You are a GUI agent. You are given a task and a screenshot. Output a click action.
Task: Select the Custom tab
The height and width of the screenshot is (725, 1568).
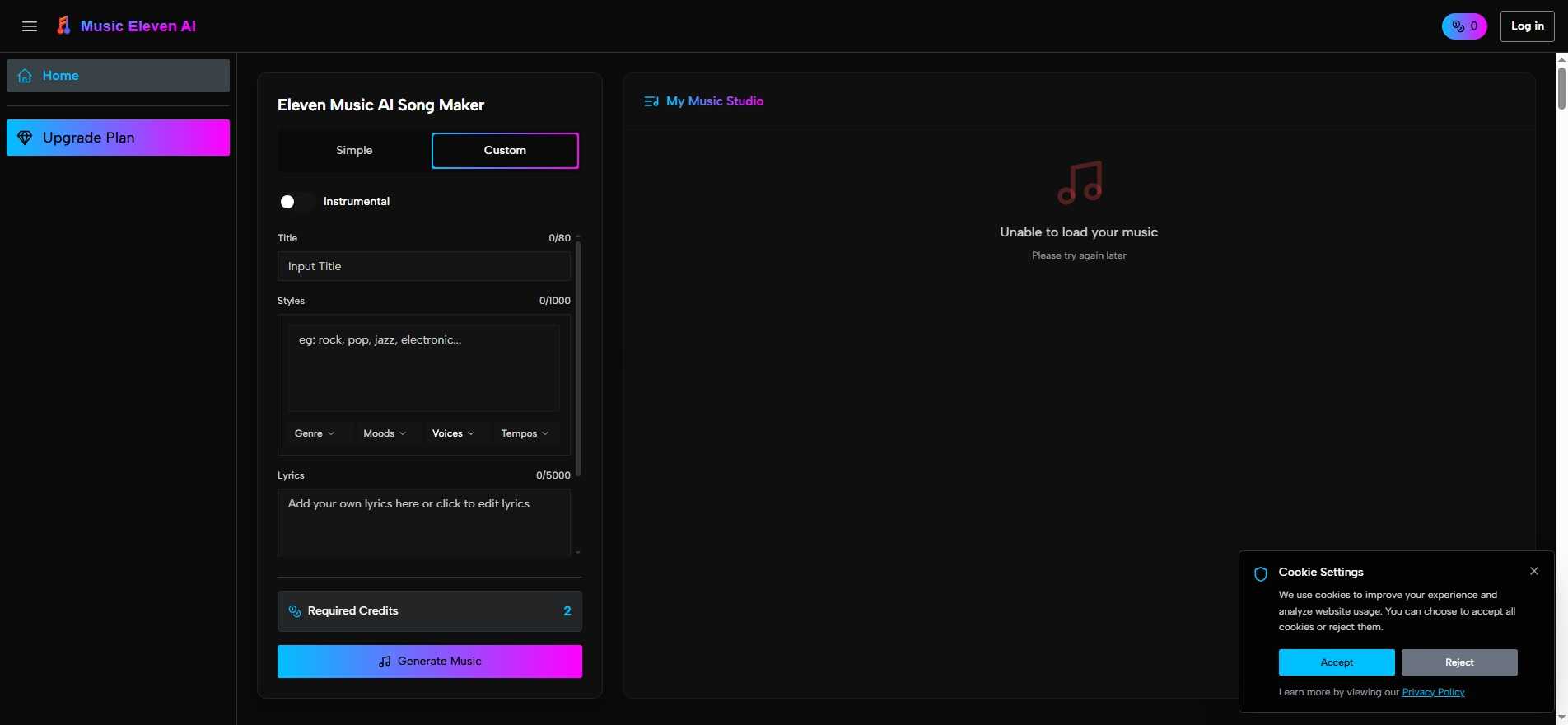505,151
